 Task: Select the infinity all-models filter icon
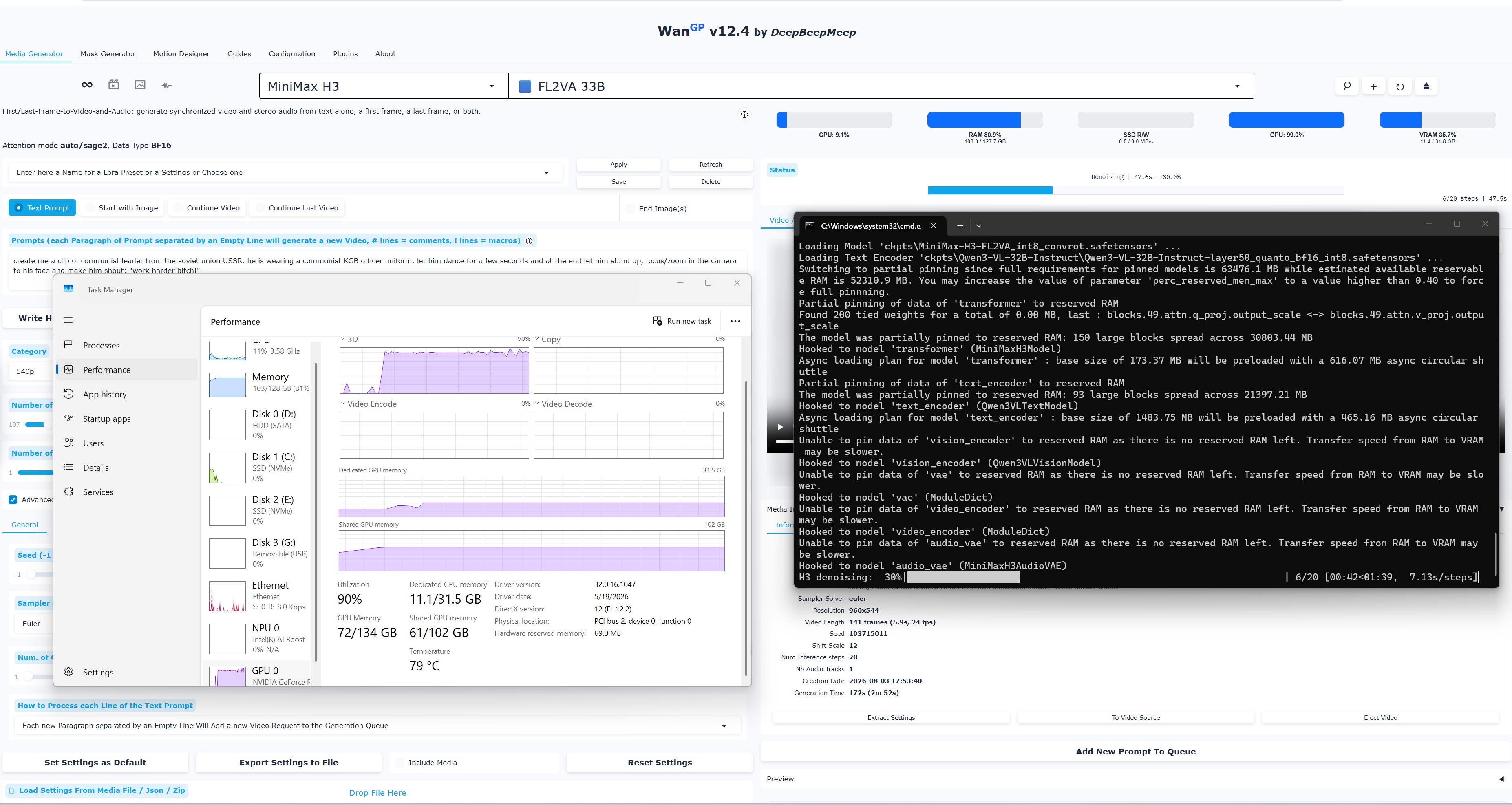pos(87,85)
